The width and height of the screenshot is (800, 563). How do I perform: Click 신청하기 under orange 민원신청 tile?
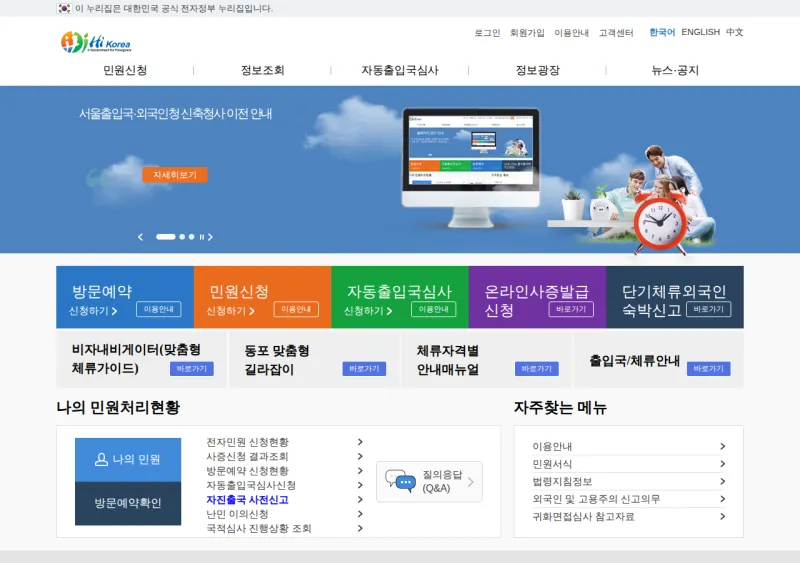click(x=231, y=311)
